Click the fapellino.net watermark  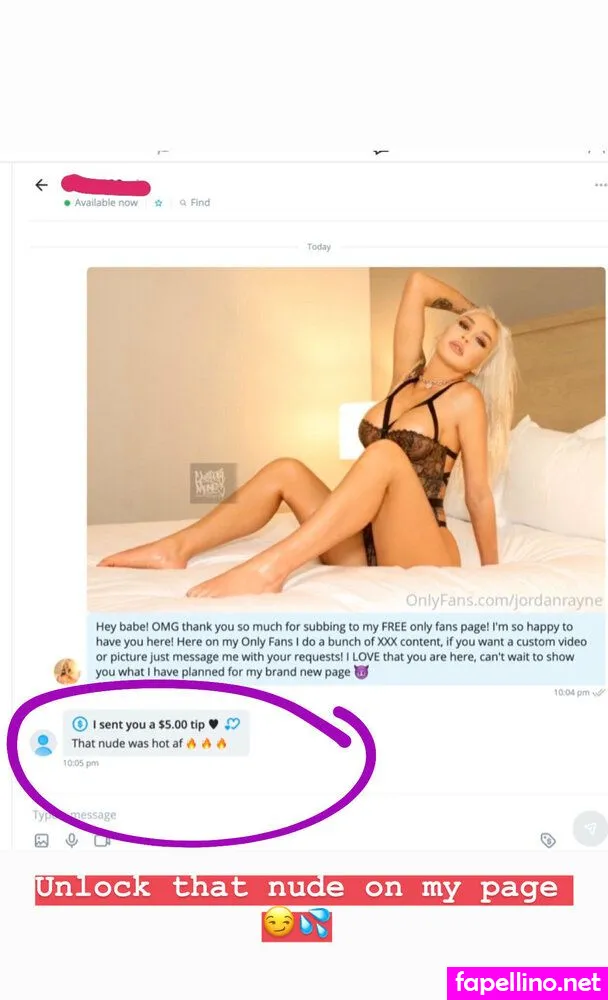tap(528, 983)
